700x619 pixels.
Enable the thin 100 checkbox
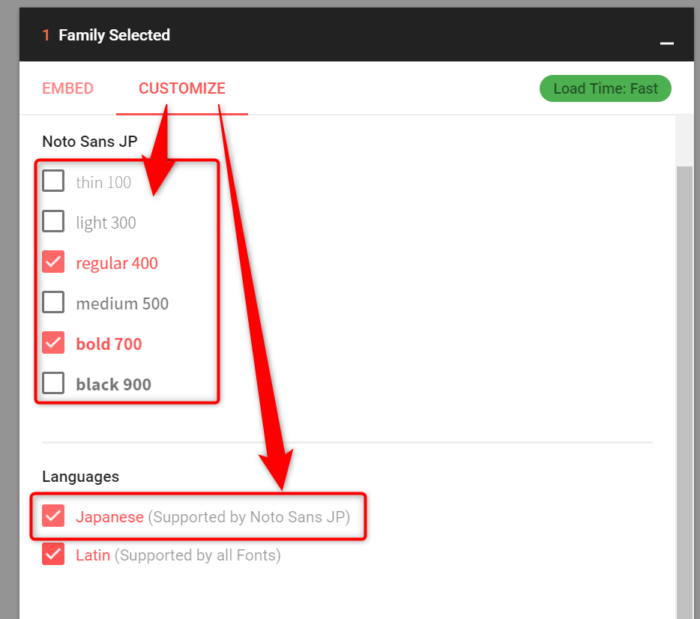click(54, 181)
